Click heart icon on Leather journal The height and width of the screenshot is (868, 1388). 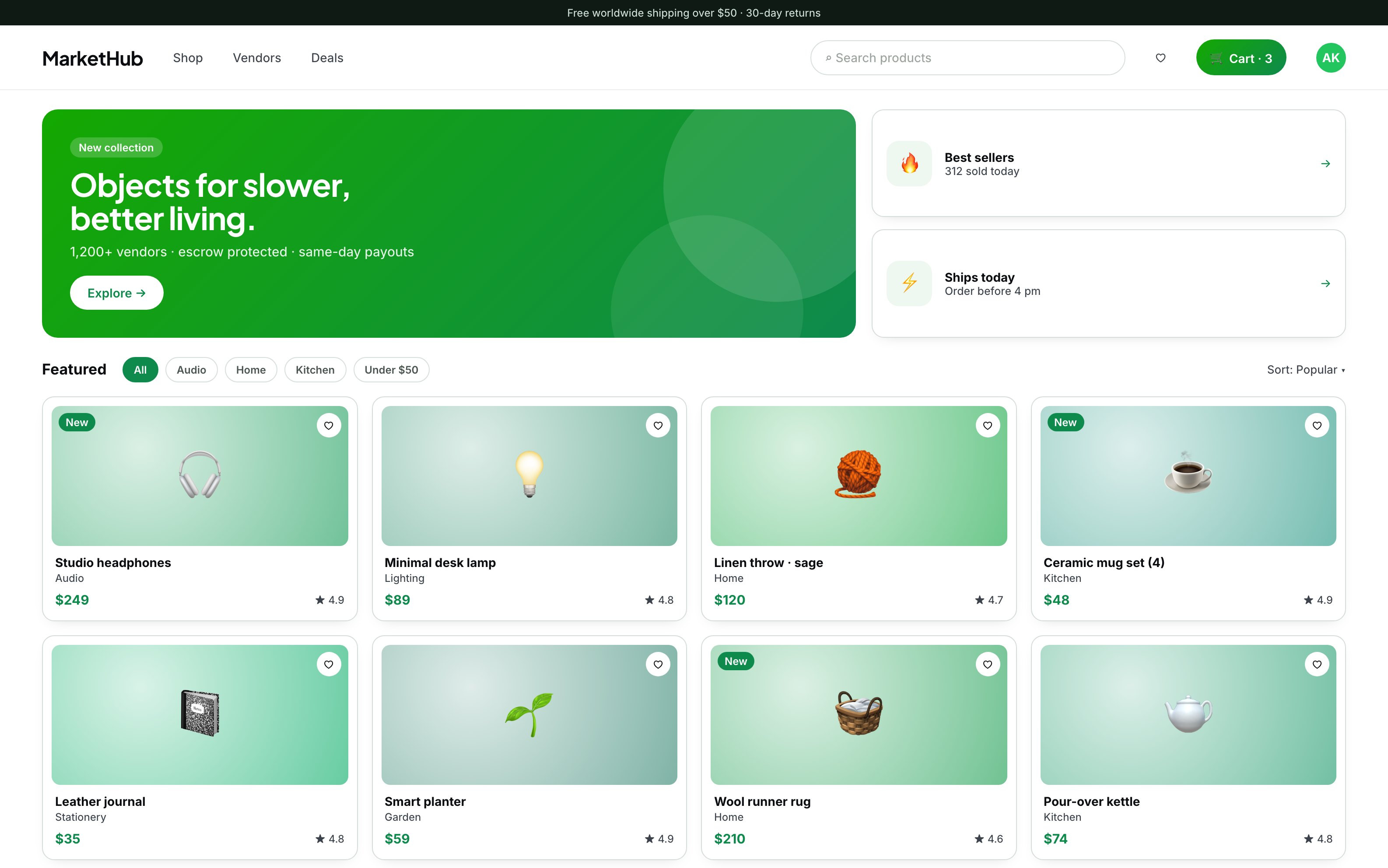point(329,664)
